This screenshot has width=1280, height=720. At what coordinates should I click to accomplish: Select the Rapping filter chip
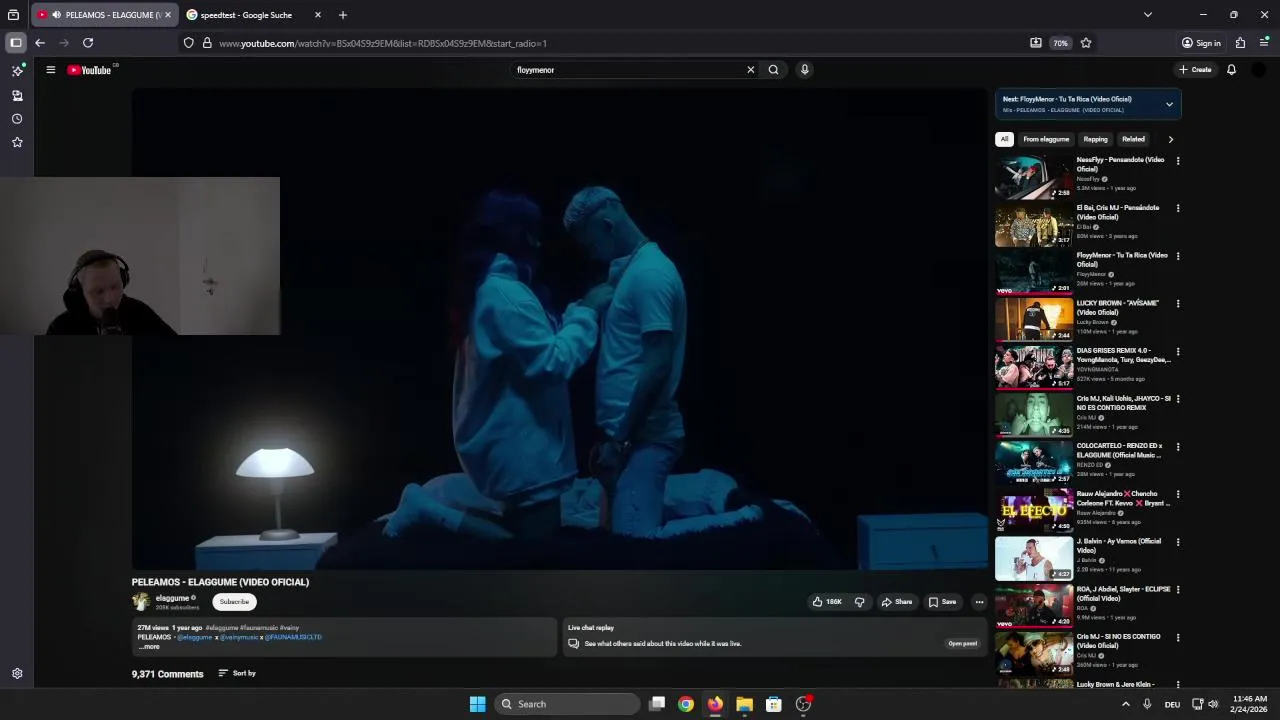1095,139
